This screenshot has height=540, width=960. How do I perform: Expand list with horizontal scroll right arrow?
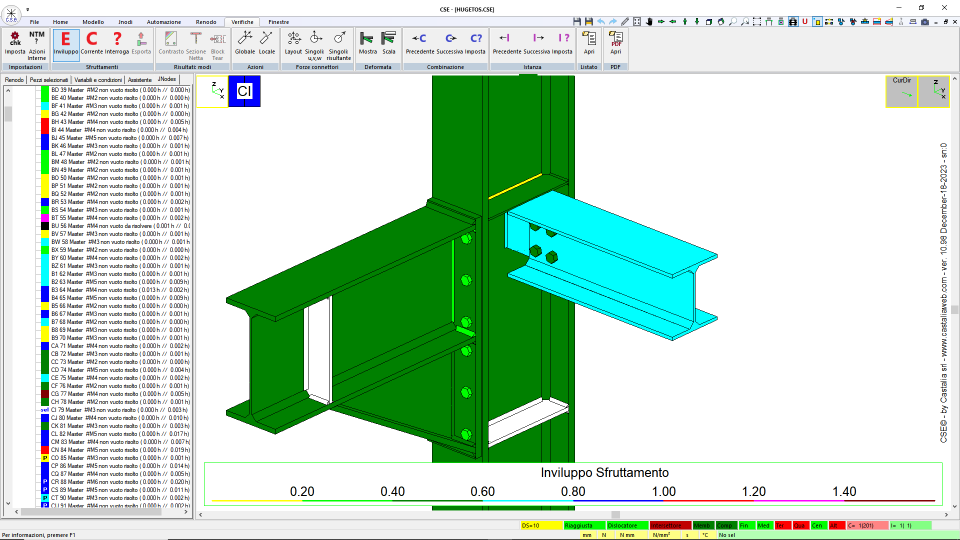(x=186, y=512)
